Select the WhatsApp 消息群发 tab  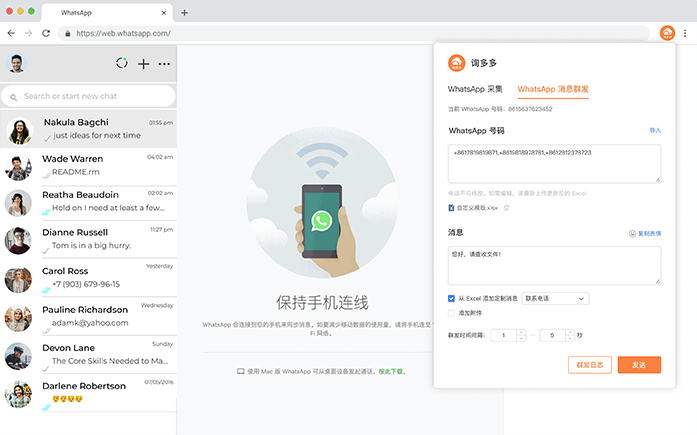(x=553, y=89)
